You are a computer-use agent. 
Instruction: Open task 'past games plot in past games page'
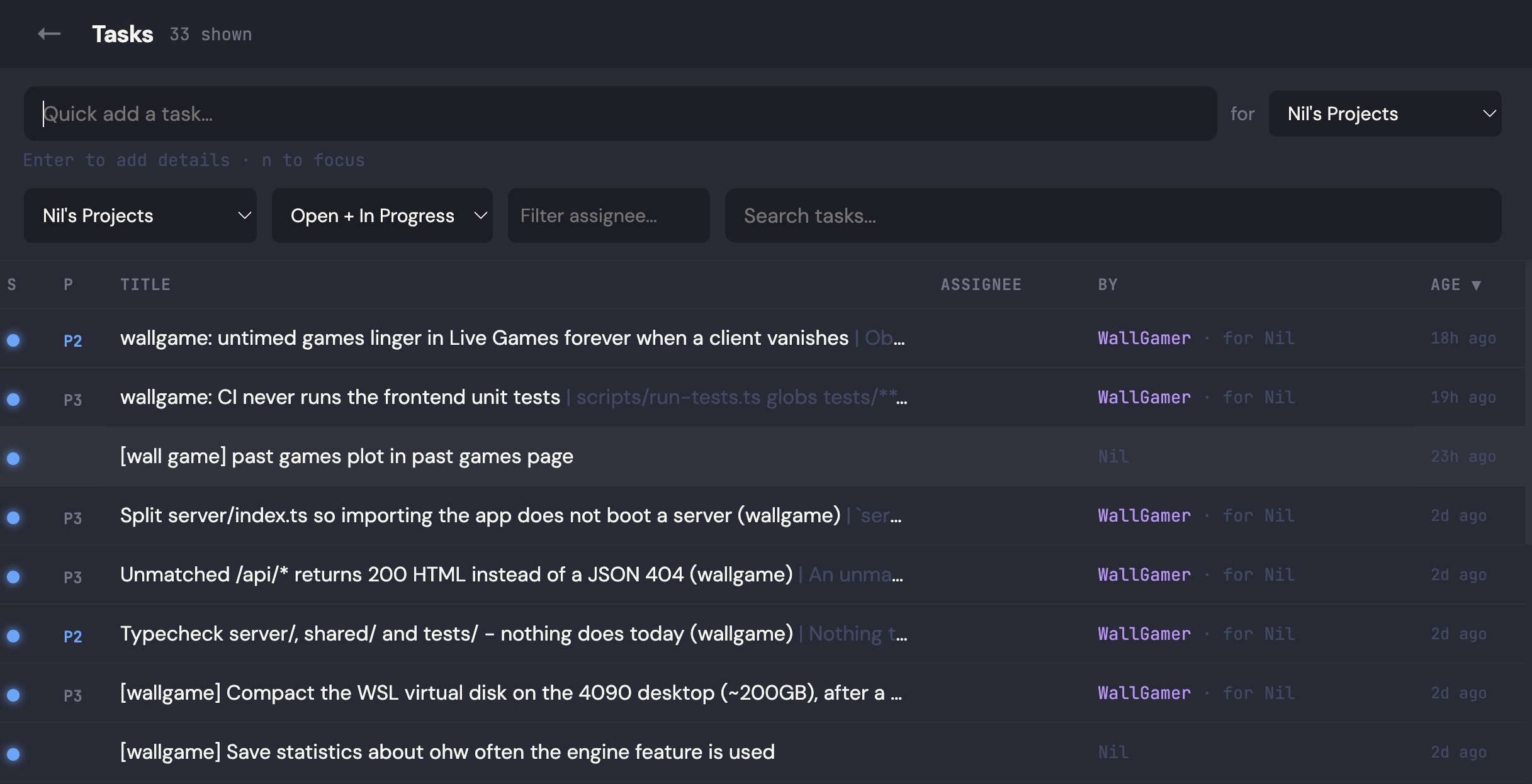point(347,457)
